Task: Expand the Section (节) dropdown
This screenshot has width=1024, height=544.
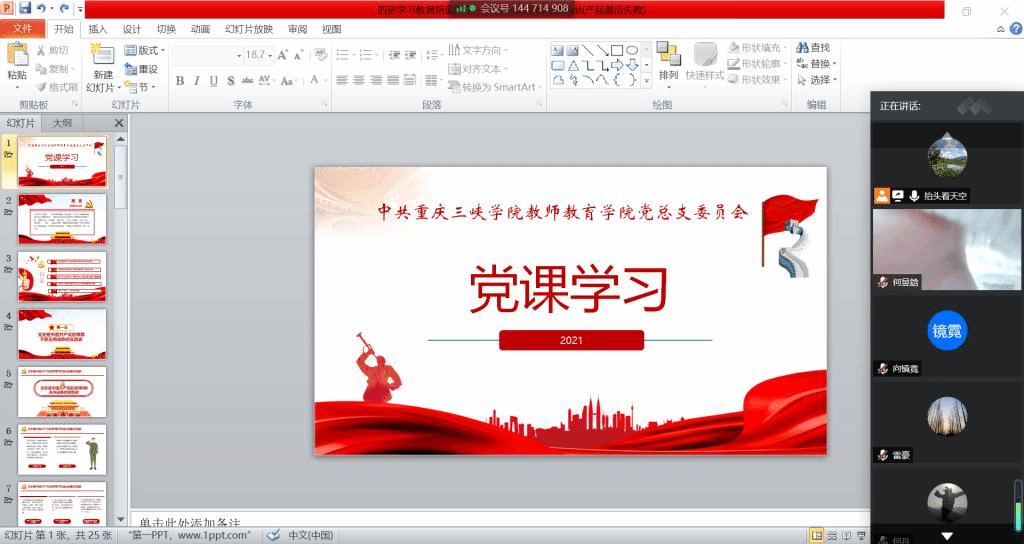Action: tap(140, 87)
